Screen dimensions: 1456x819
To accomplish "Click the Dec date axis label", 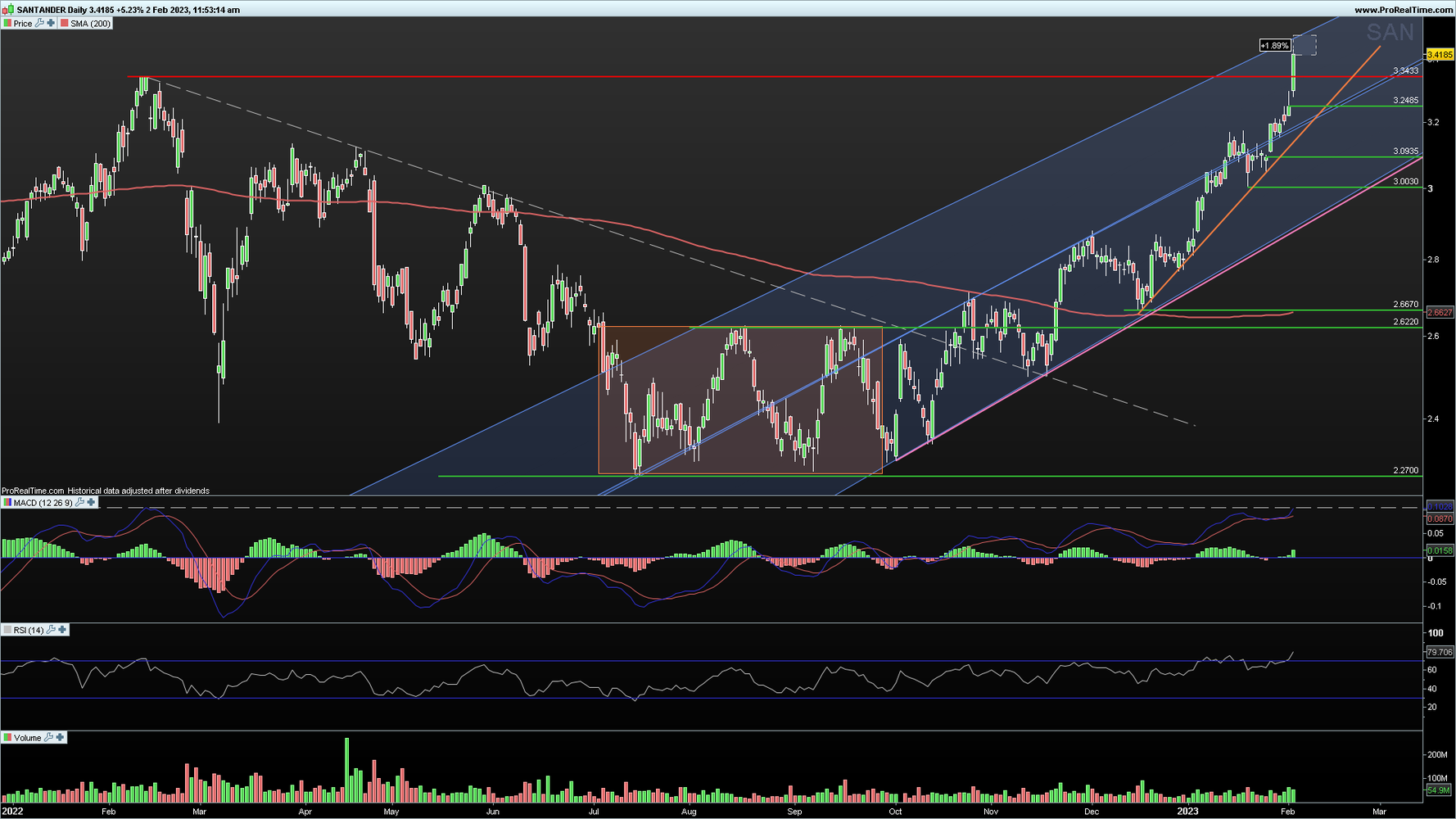I will pos(1091,812).
